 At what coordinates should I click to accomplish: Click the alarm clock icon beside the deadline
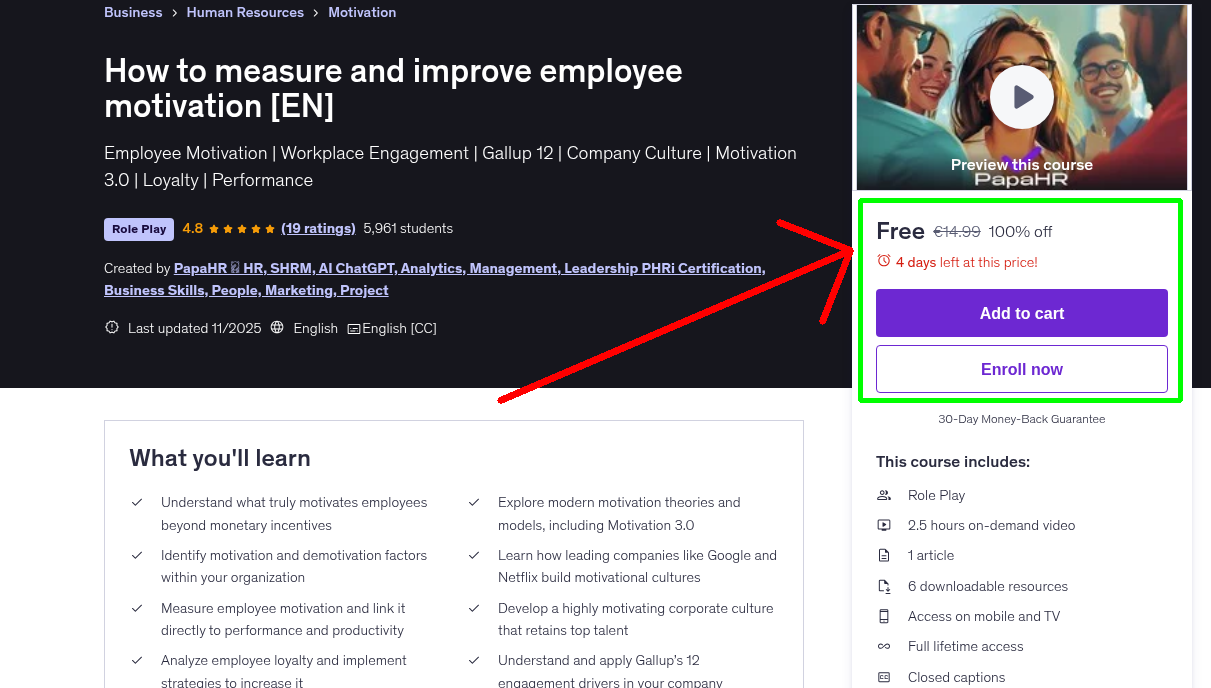click(884, 260)
